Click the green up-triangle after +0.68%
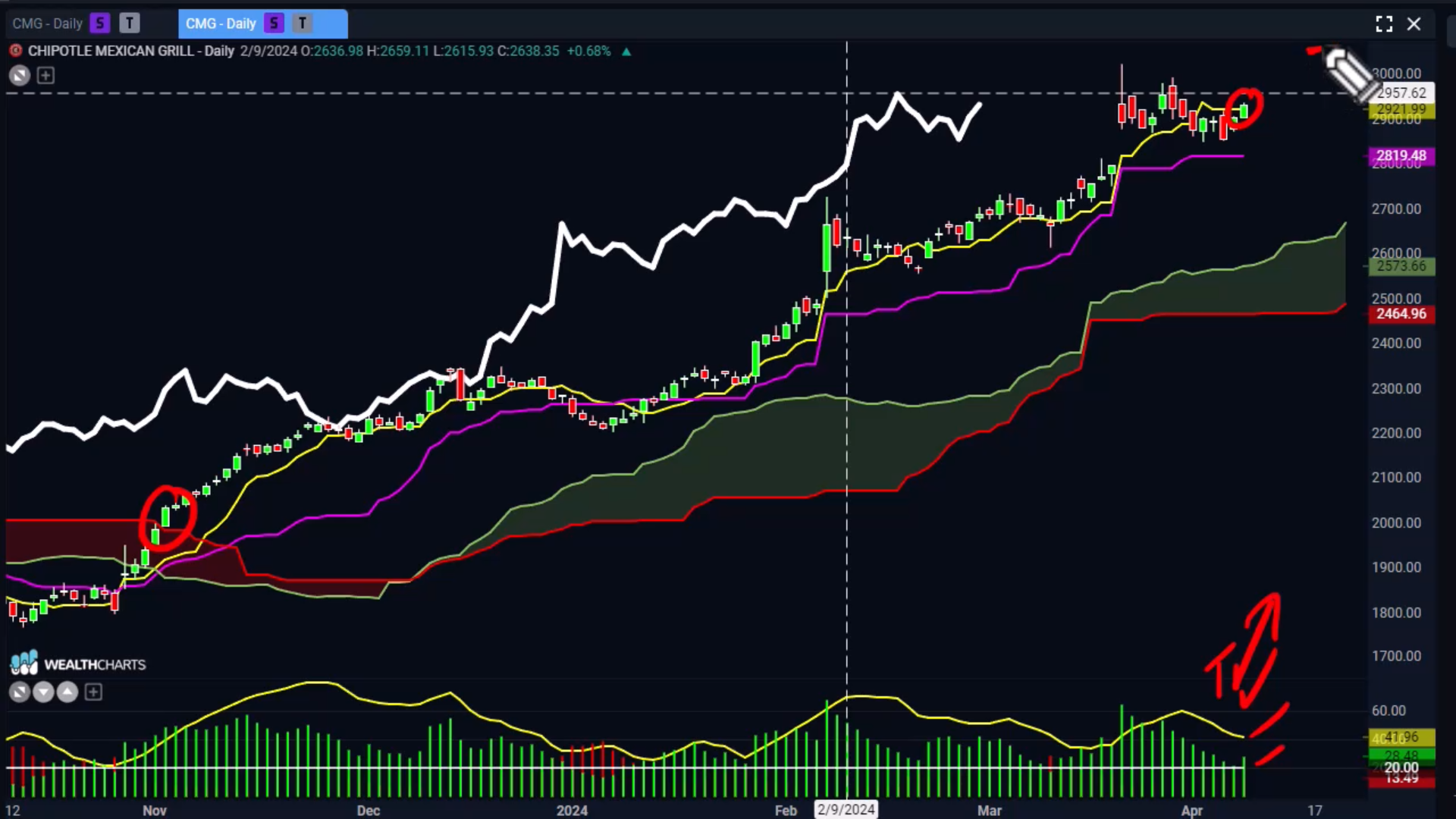 click(626, 52)
